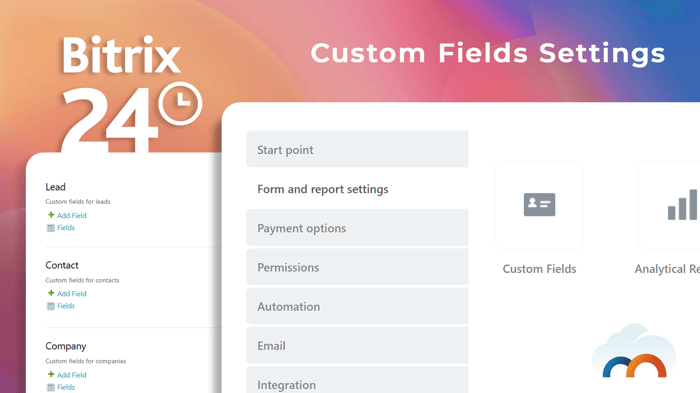Open the Email settings section
This screenshot has width=700, height=393.
click(x=357, y=346)
